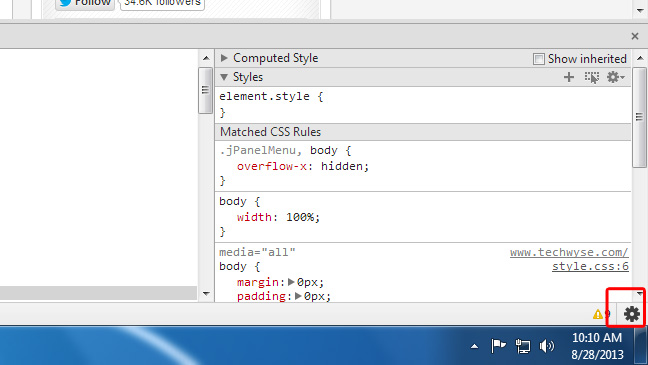Click the Elements tree vertical scrollbar thumb
Viewport: 648px width, 365px height.
[x=205, y=90]
